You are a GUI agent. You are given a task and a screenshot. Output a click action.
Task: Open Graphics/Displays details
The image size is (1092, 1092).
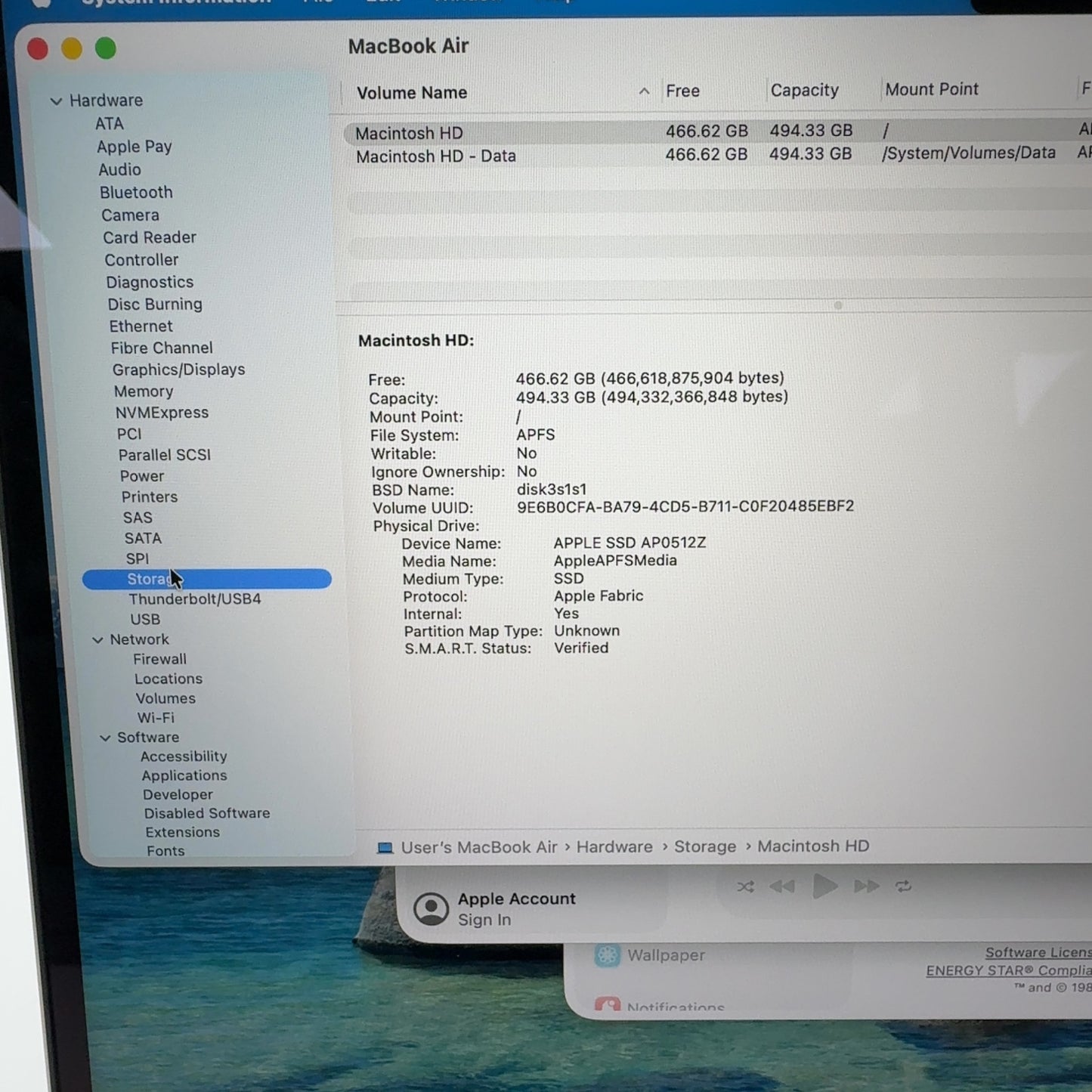click(x=178, y=370)
